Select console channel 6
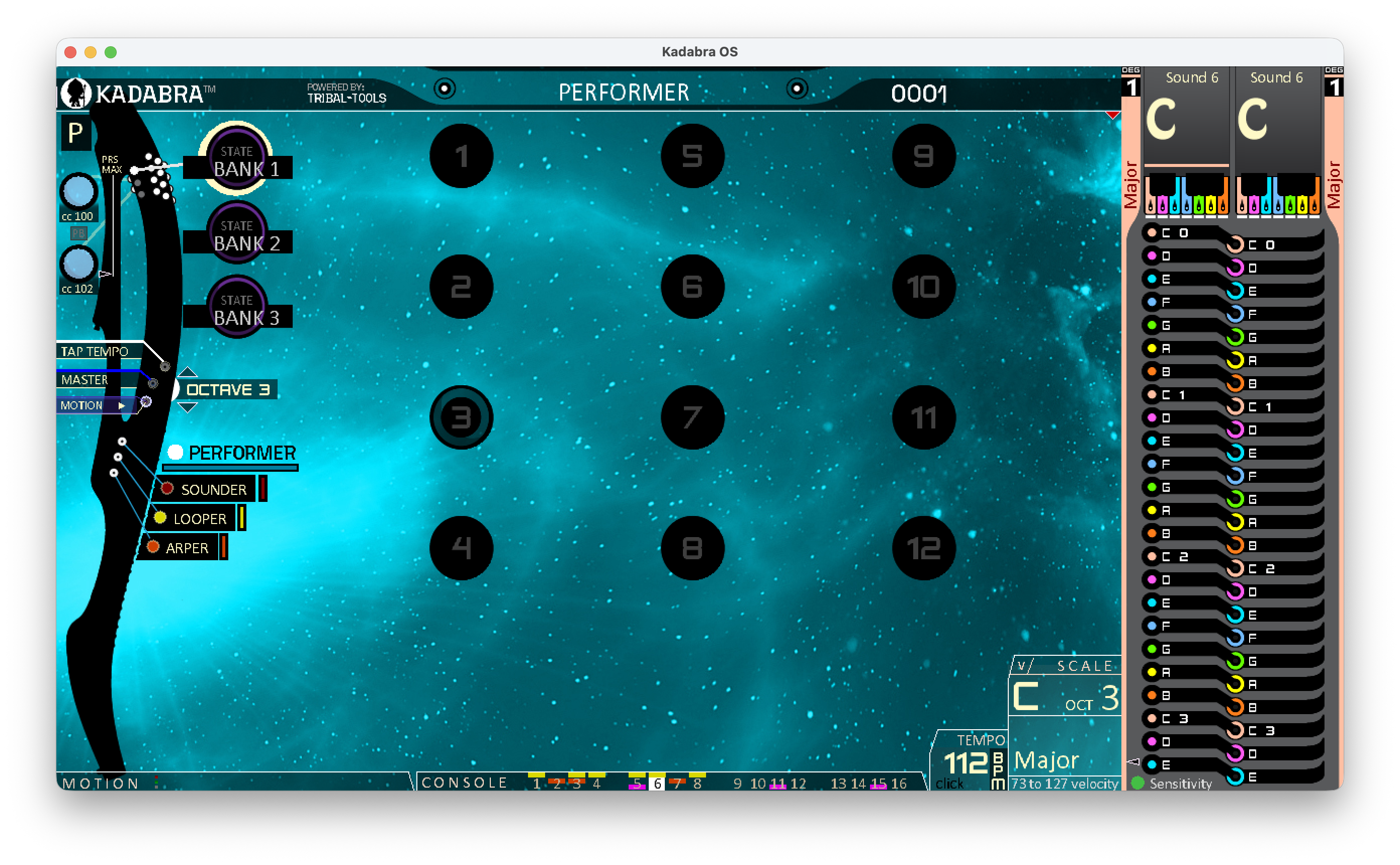Screen dimensions: 1400x865 pyautogui.click(x=657, y=783)
